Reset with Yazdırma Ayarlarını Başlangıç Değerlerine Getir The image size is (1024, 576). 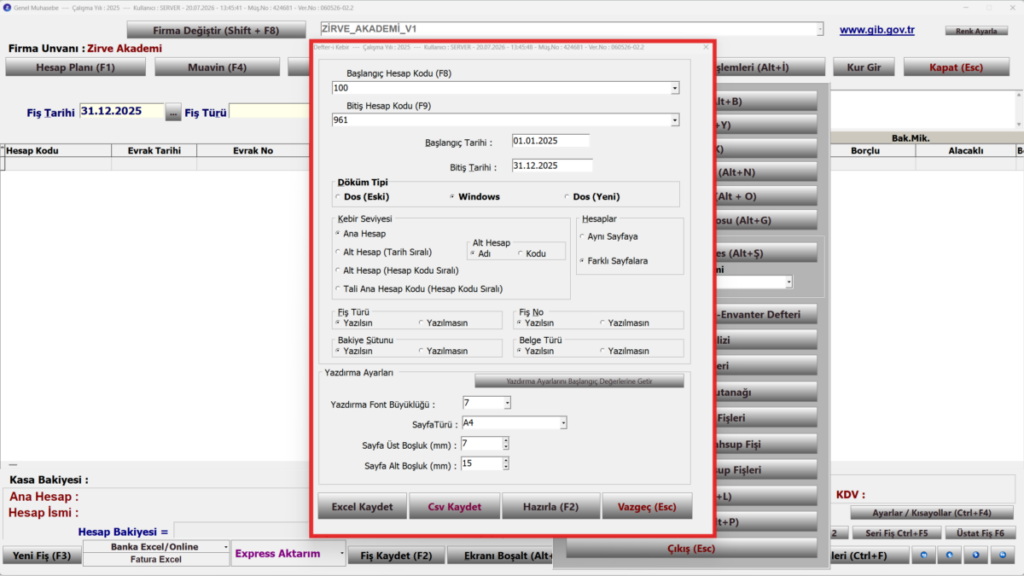[579, 381]
